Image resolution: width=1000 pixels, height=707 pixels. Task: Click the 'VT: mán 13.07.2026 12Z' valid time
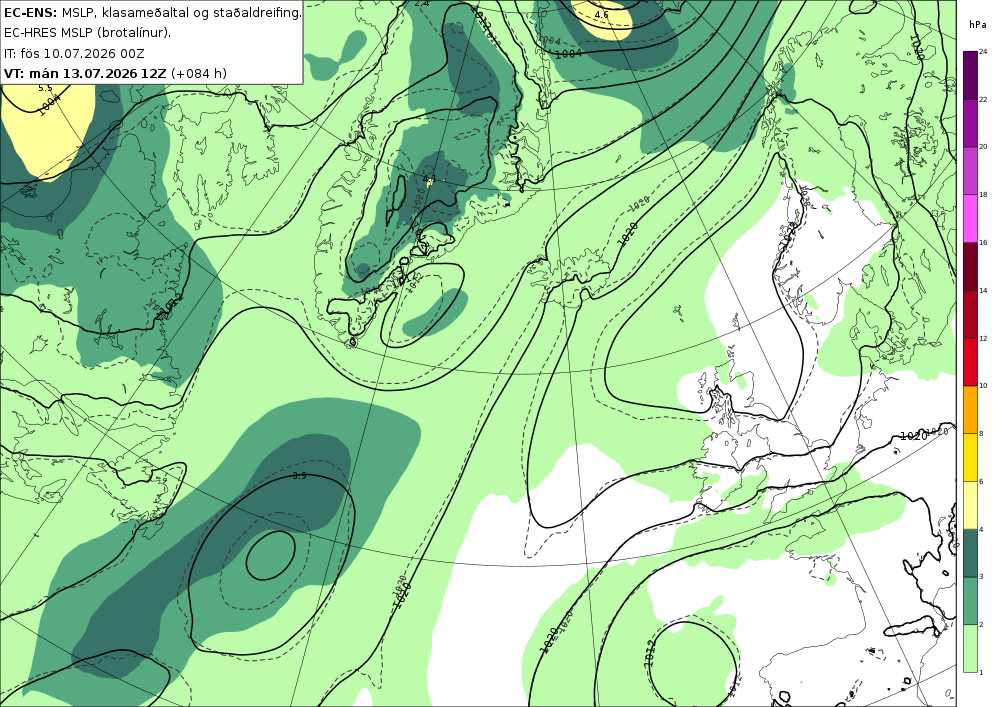click(x=85, y=73)
